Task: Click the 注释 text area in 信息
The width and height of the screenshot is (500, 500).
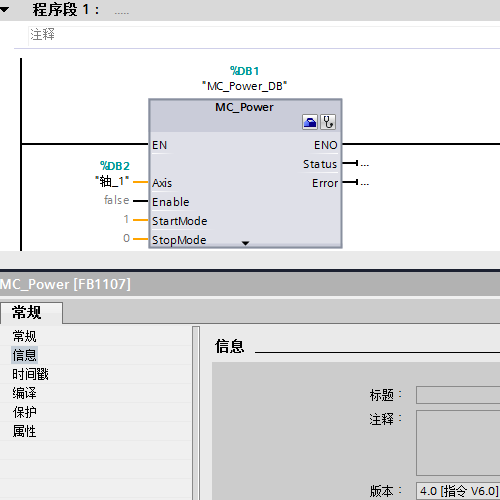Action: pyautogui.click(x=458, y=443)
